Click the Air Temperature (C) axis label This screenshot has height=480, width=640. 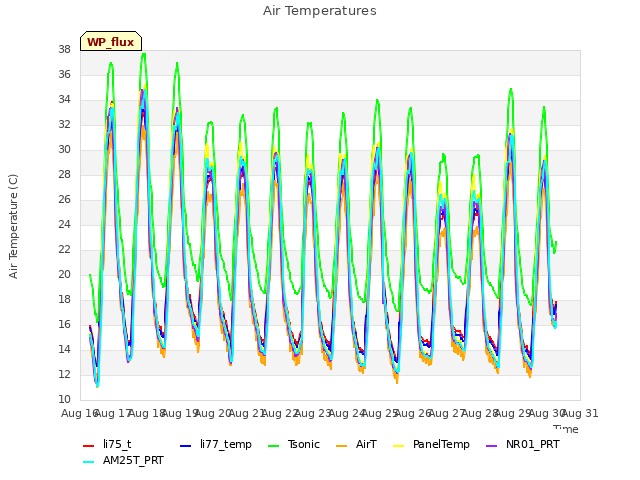tap(13, 226)
